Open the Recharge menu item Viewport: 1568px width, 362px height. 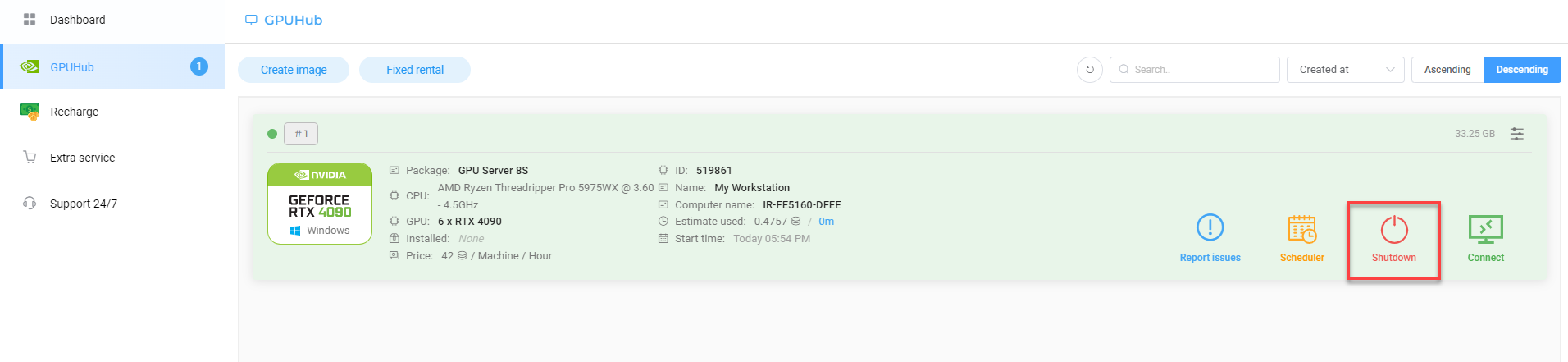click(x=74, y=112)
